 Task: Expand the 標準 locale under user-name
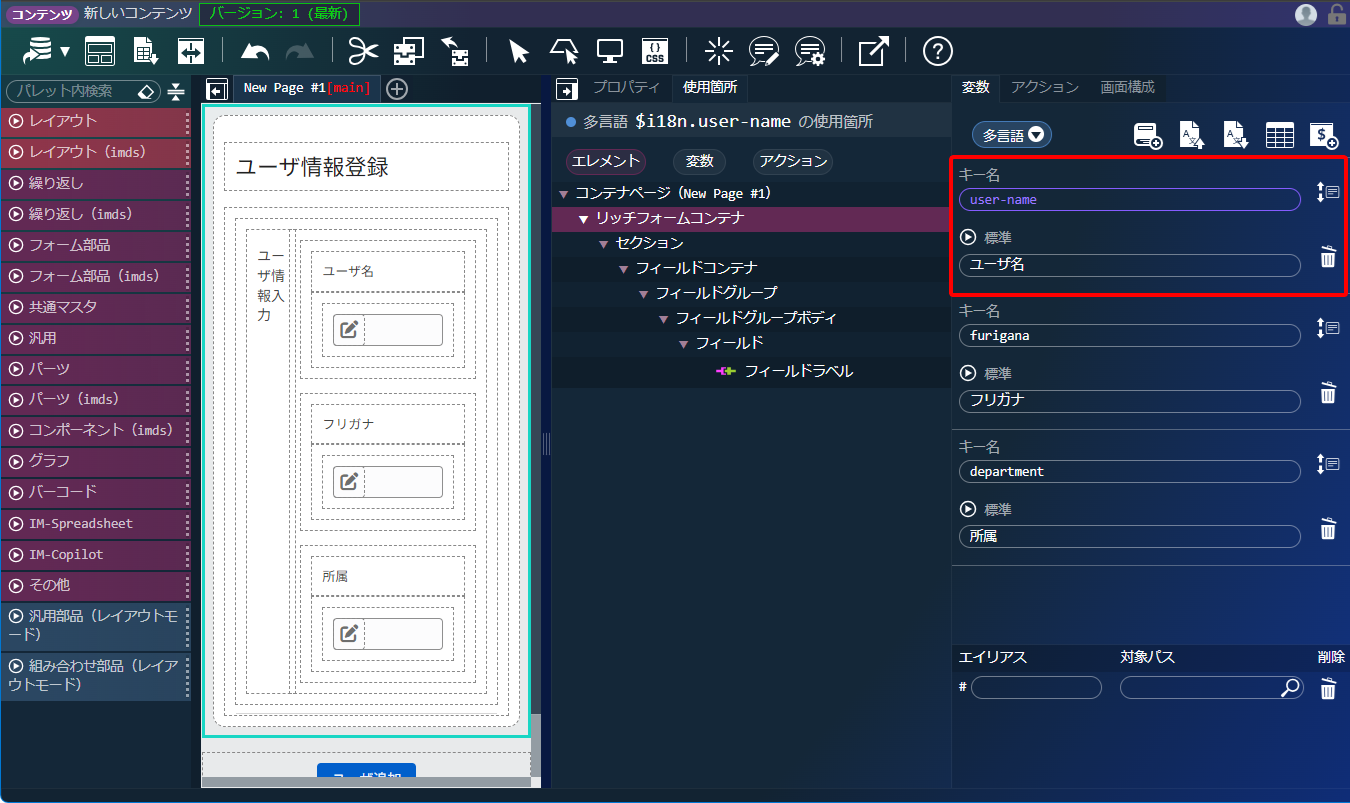pyautogui.click(x=968, y=237)
